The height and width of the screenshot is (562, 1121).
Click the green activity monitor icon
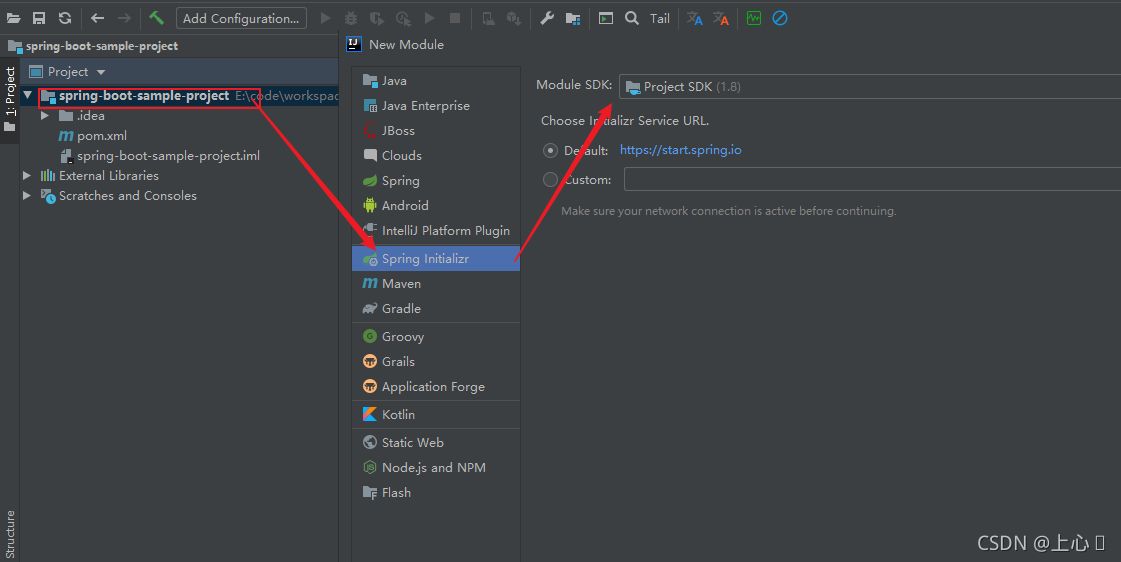[754, 19]
